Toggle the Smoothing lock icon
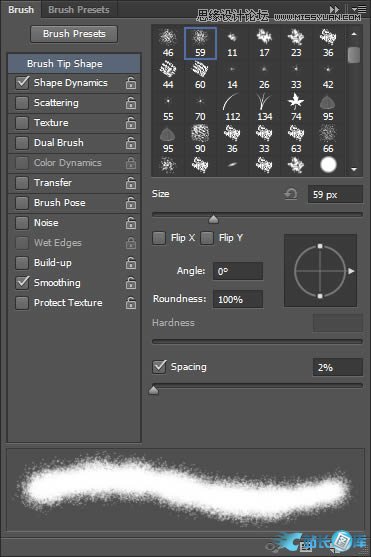This screenshot has height=557, width=371. tap(131, 283)
